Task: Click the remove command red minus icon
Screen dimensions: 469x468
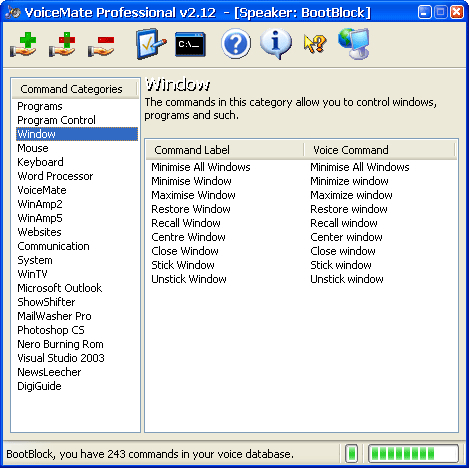Action: click(101, 46)
